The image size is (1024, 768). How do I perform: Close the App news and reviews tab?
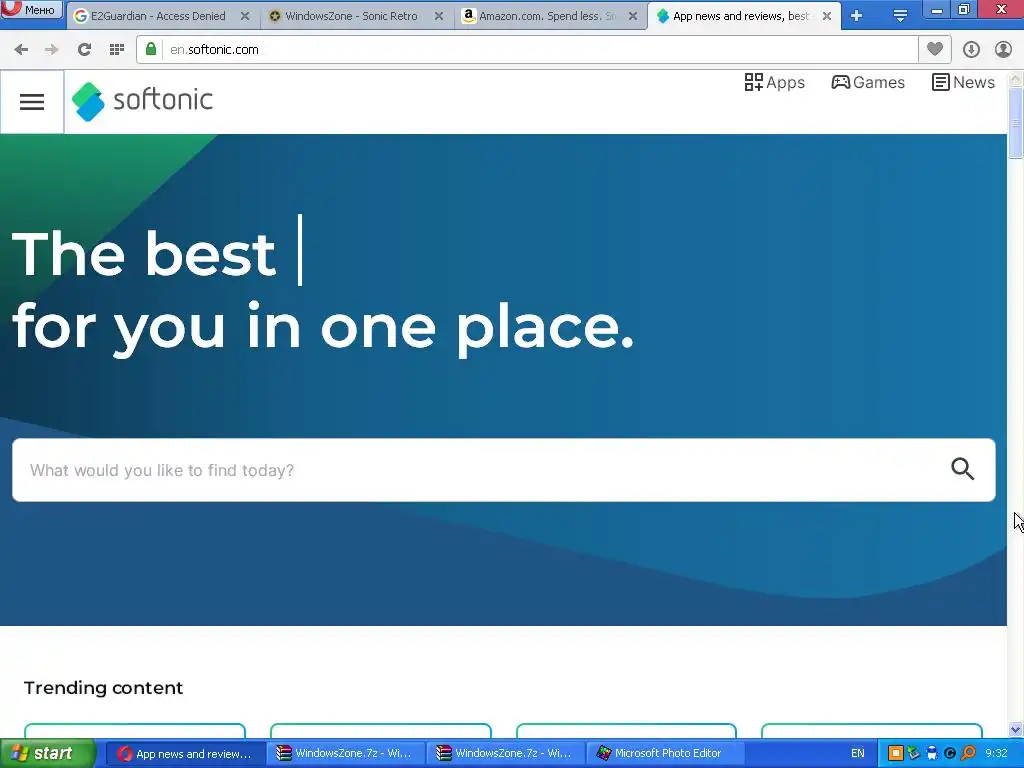(x=827, y=16)
